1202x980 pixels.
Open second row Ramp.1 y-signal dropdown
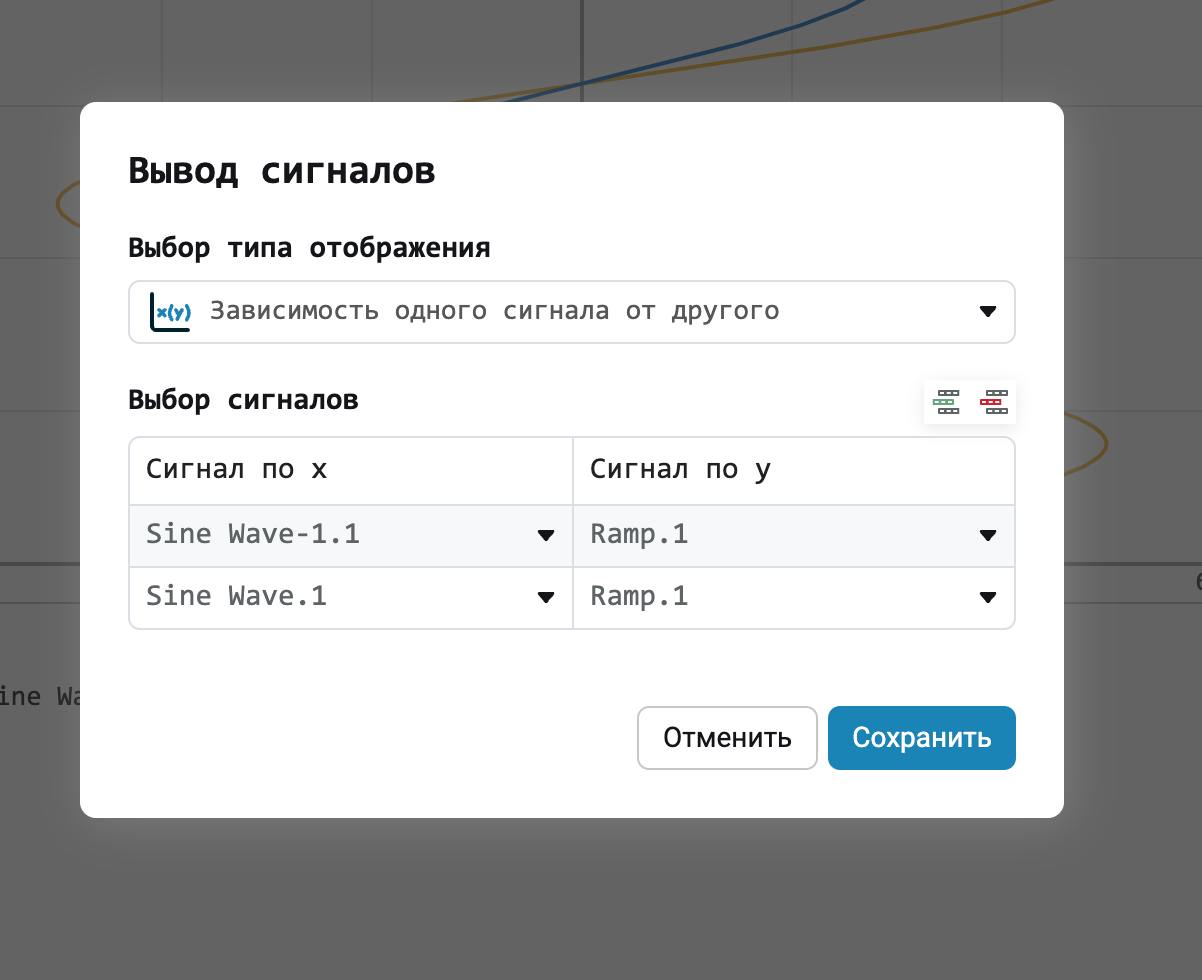(x=794, y=597)
